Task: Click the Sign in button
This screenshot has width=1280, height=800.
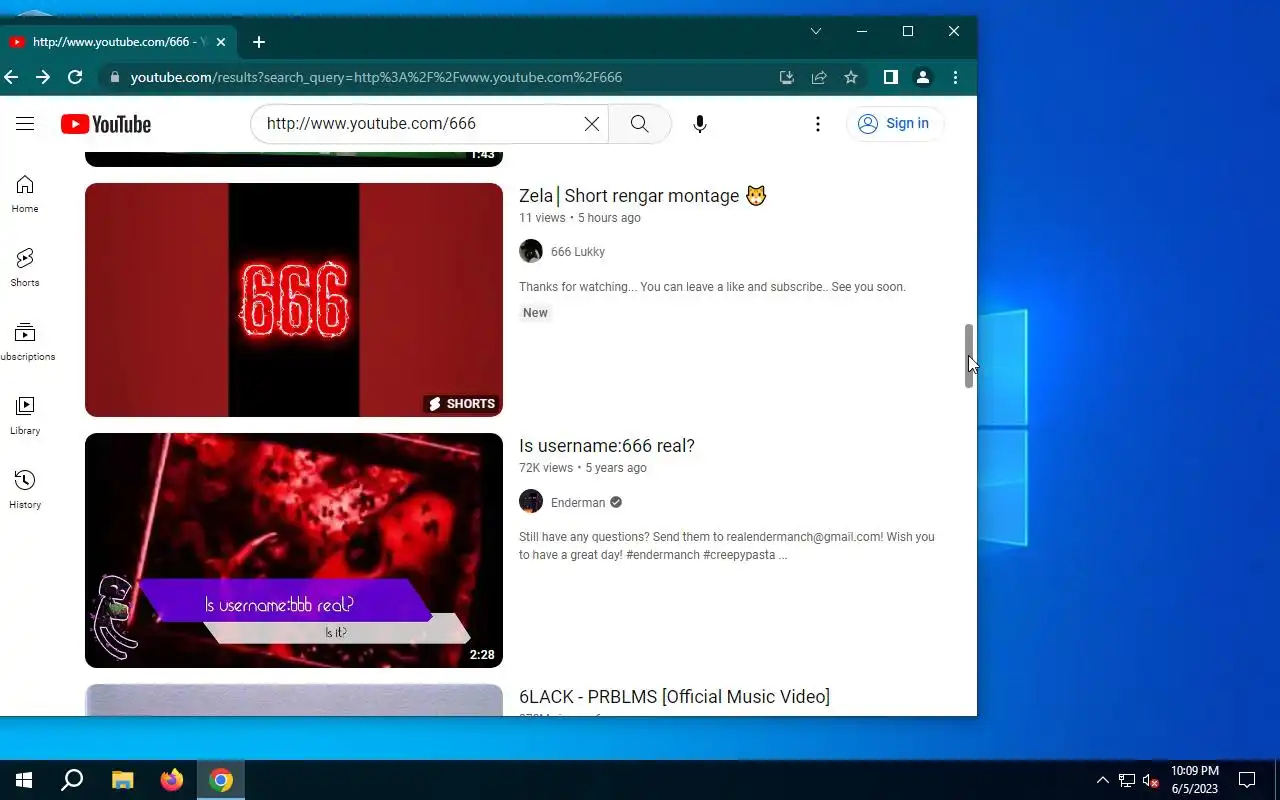Action: coord(895,124)
